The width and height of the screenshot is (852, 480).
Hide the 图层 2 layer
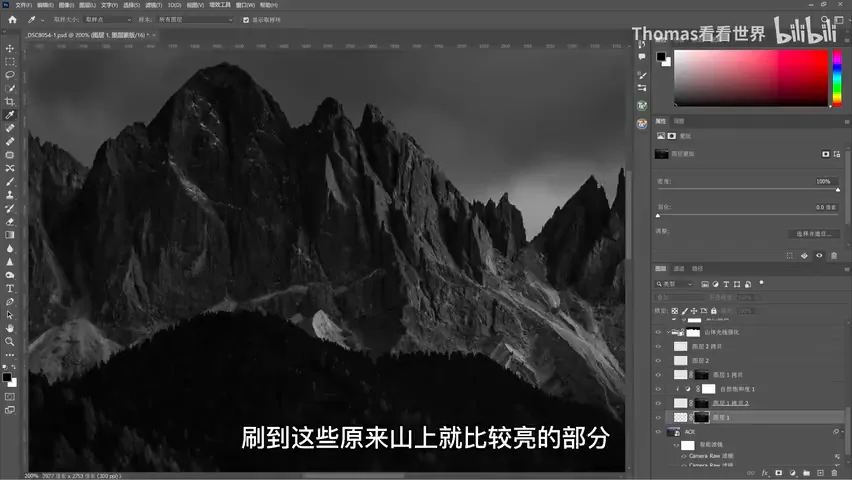tap(658, 360)
